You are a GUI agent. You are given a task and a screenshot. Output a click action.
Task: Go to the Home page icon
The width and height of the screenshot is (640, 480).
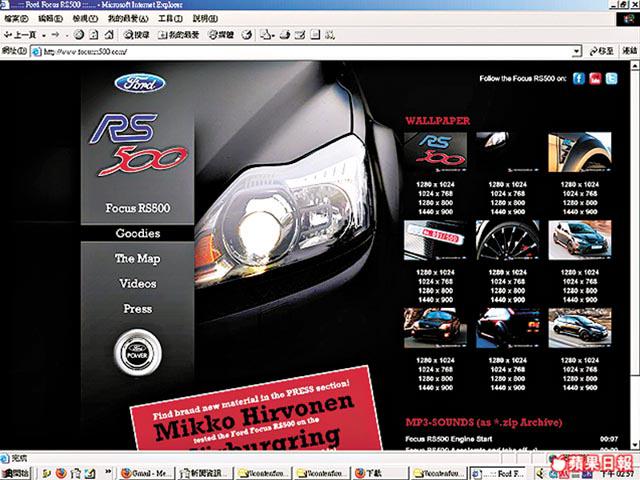[109, 35]
